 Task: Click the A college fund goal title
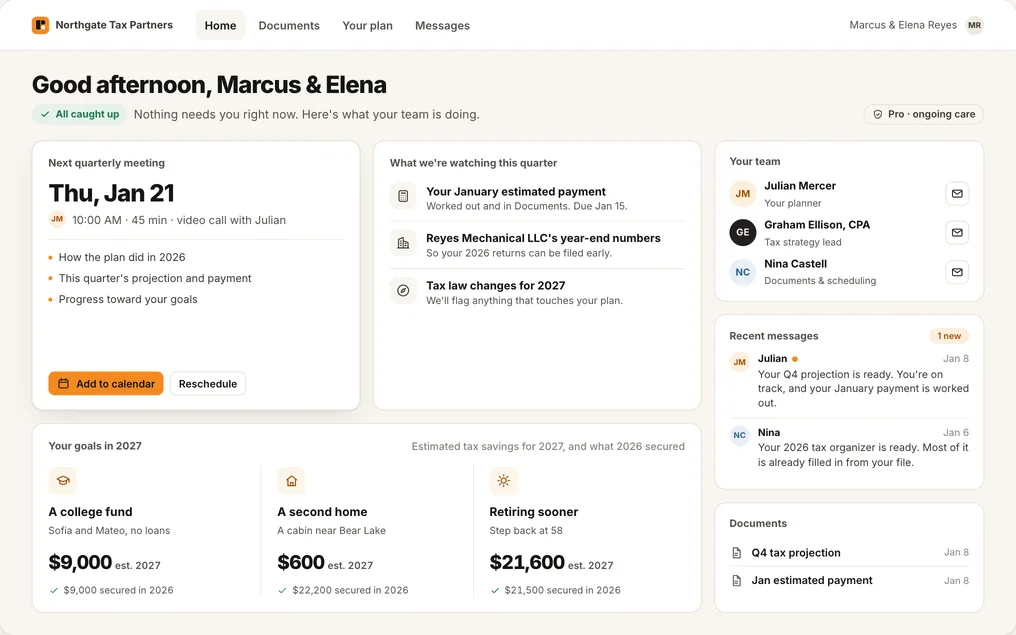90,512
